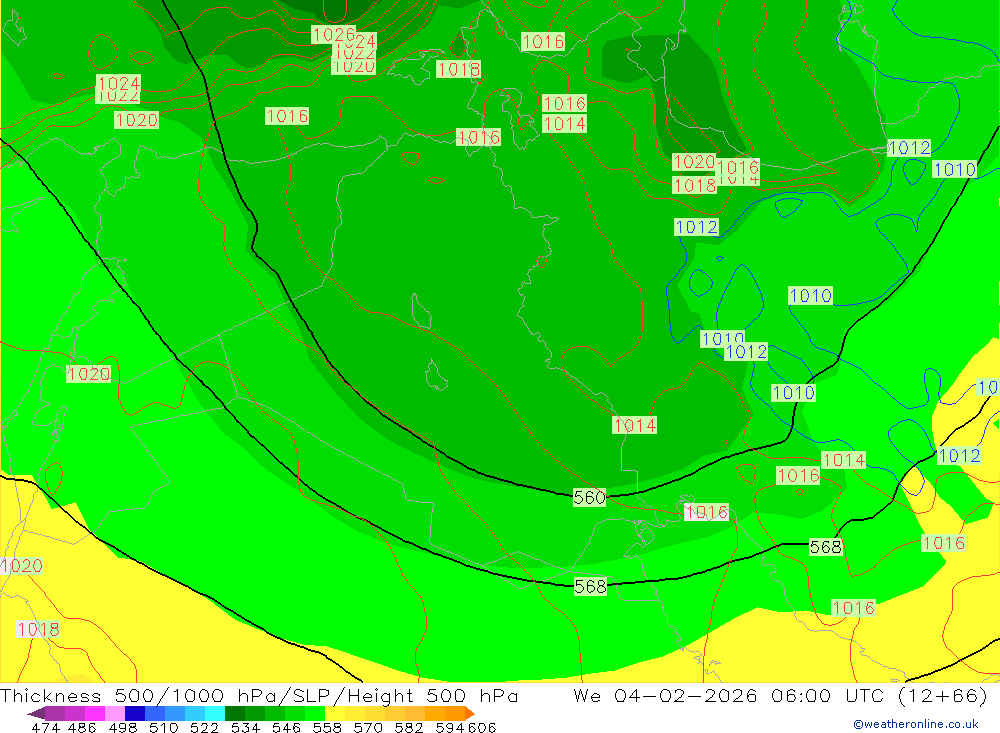The width and height of the screenshot is (1000, 733).
Task: Select the dark navy blue legend swatch
Action: coord(135,713)
